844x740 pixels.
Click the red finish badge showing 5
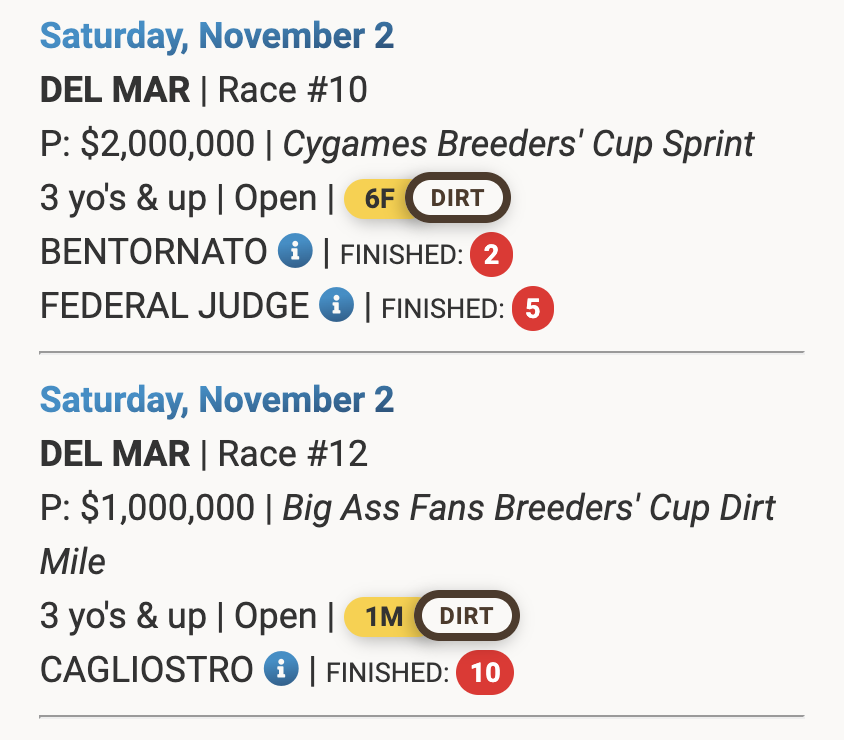pyautogui.click(x=532, y=308)
